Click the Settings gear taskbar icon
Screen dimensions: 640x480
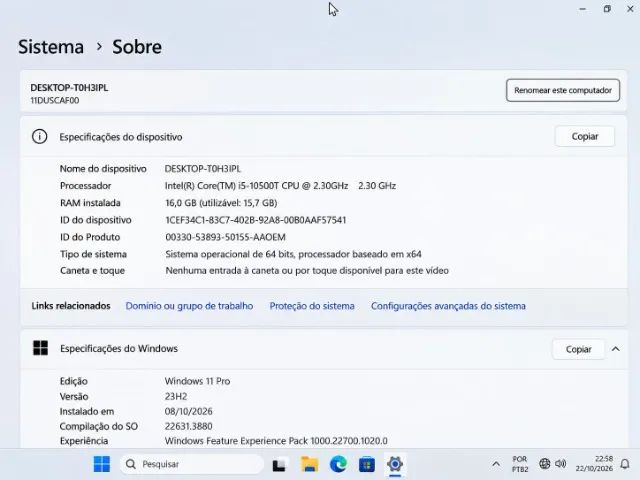395,464
